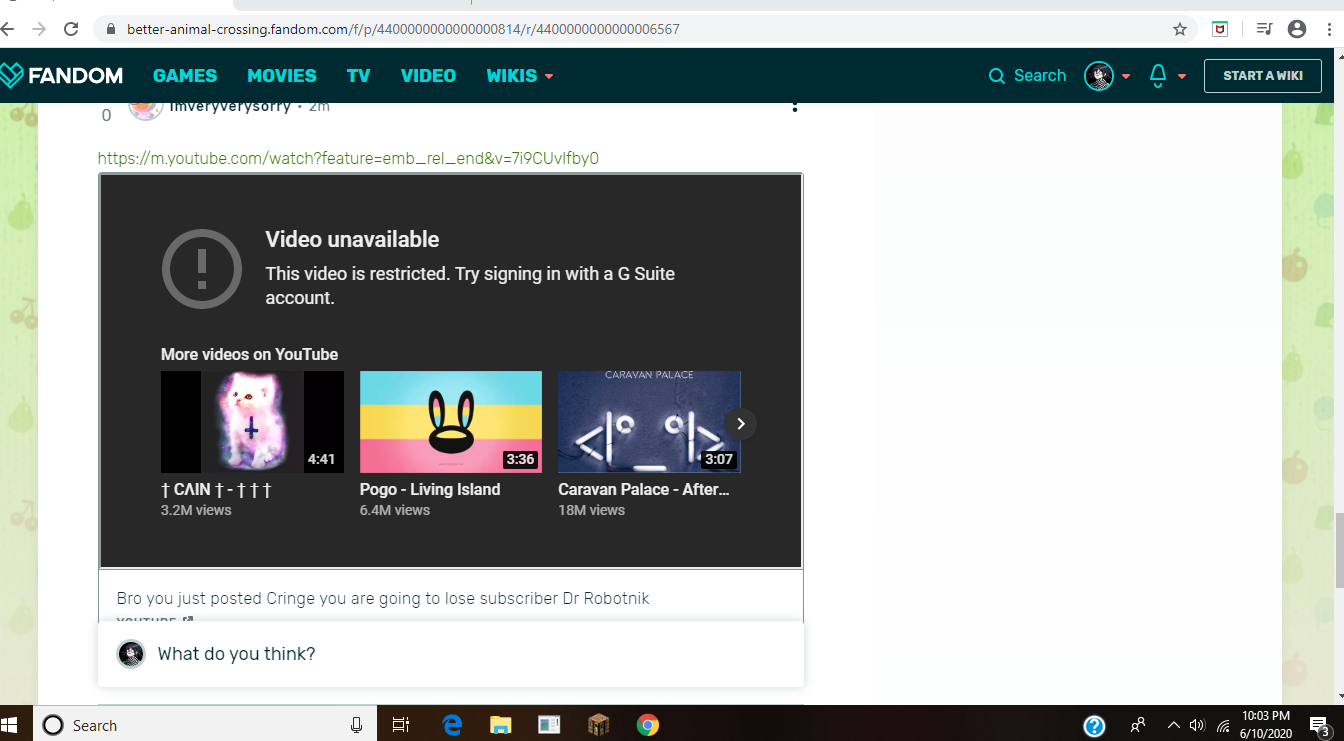1344x741 pixels.
Task: Expand the notifications dropdown arrow
Action: pos(1182,76)
